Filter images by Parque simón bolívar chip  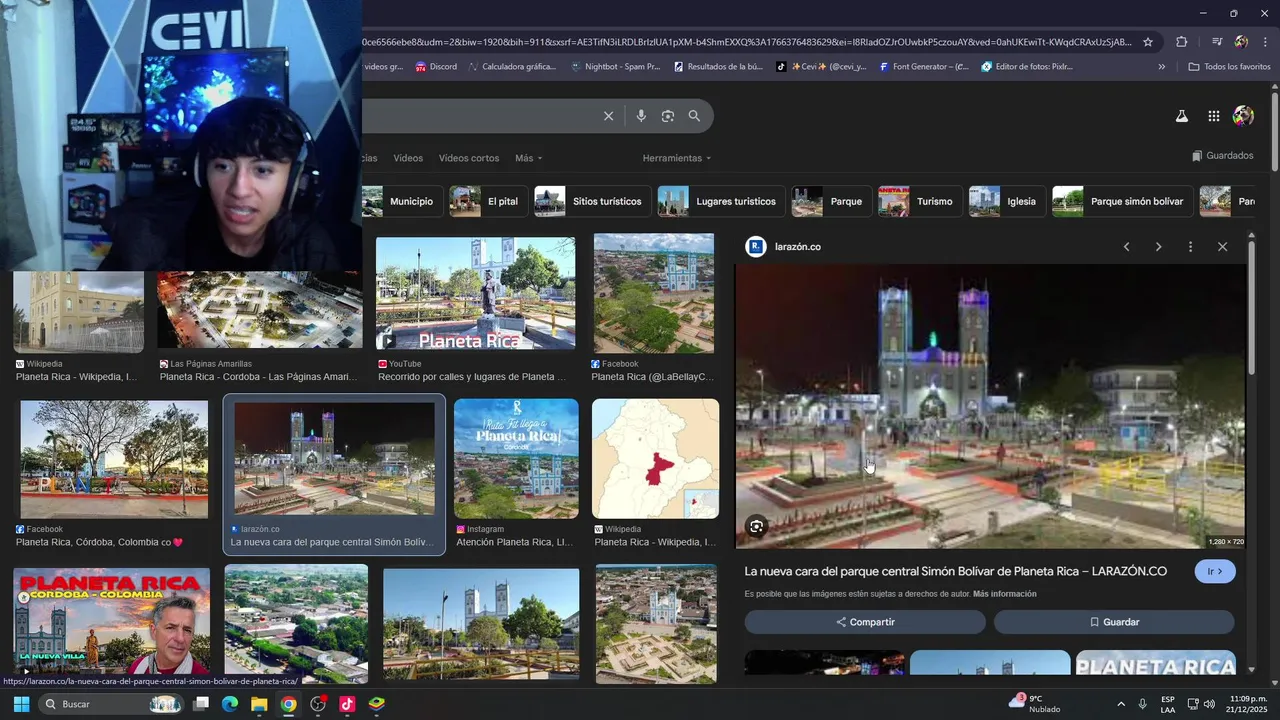click(1123, 201)
